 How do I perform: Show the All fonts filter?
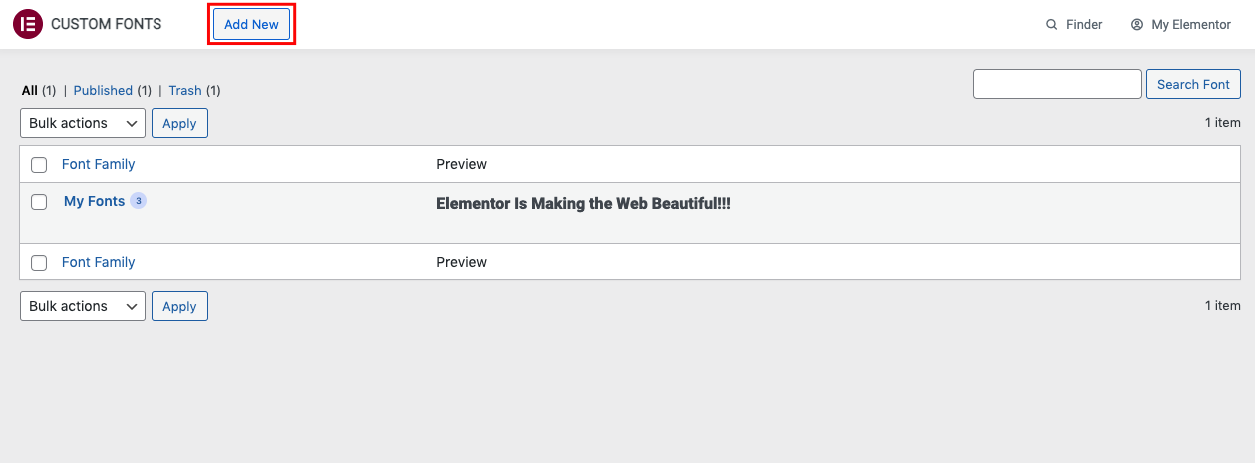point(30,90)
